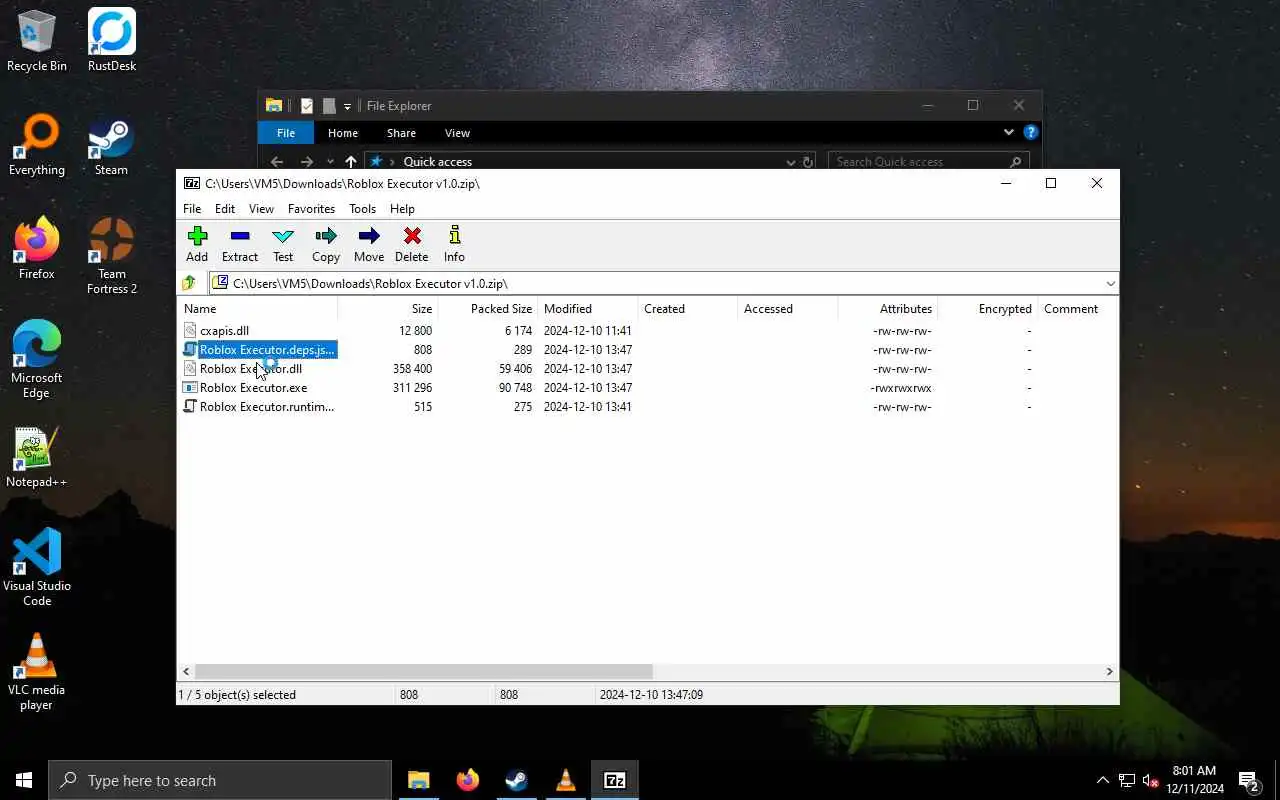Open Steam from the taskbar
The image size is (1280, 800).
point(516,780)
